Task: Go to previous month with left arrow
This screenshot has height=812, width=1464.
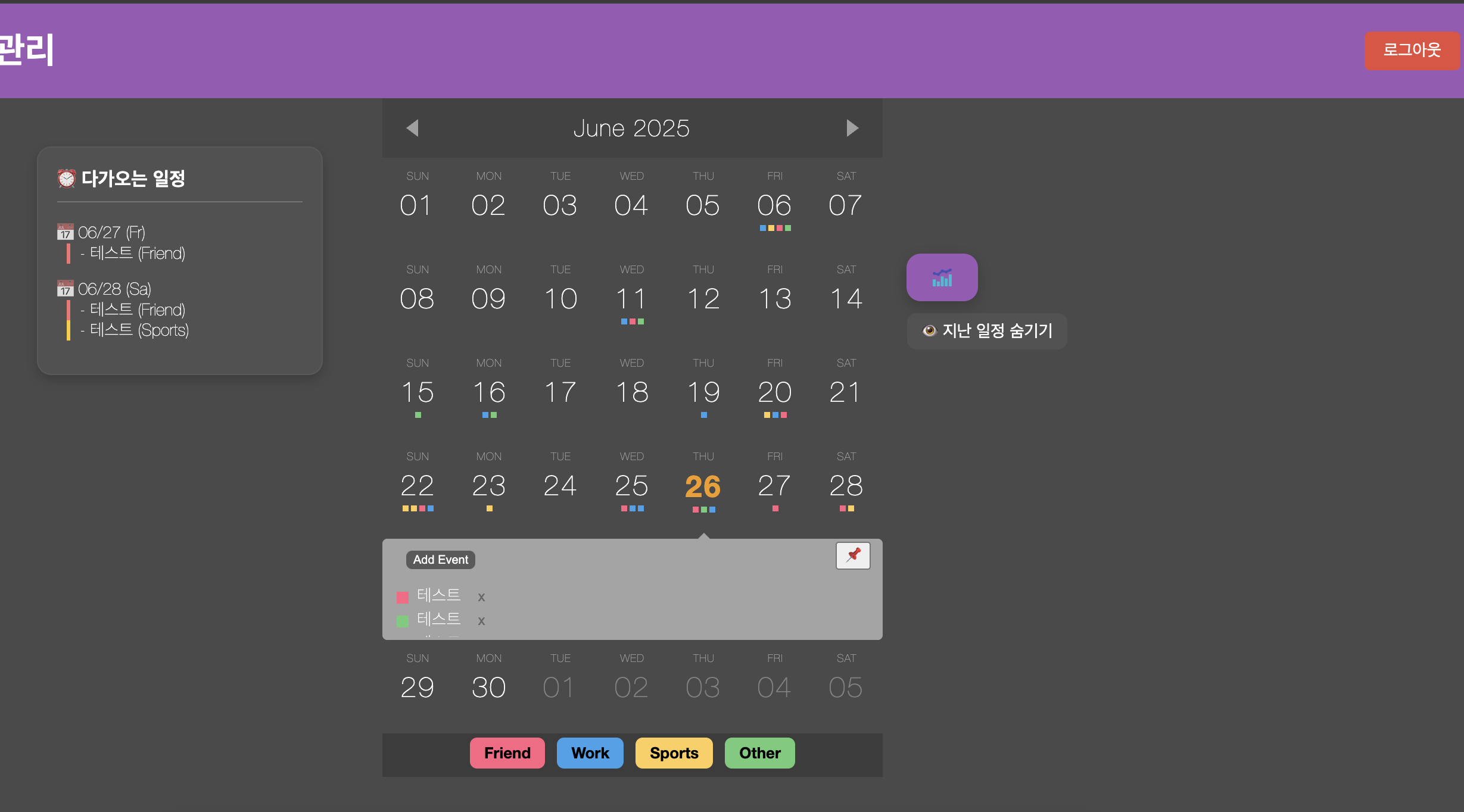Action: 412,128
